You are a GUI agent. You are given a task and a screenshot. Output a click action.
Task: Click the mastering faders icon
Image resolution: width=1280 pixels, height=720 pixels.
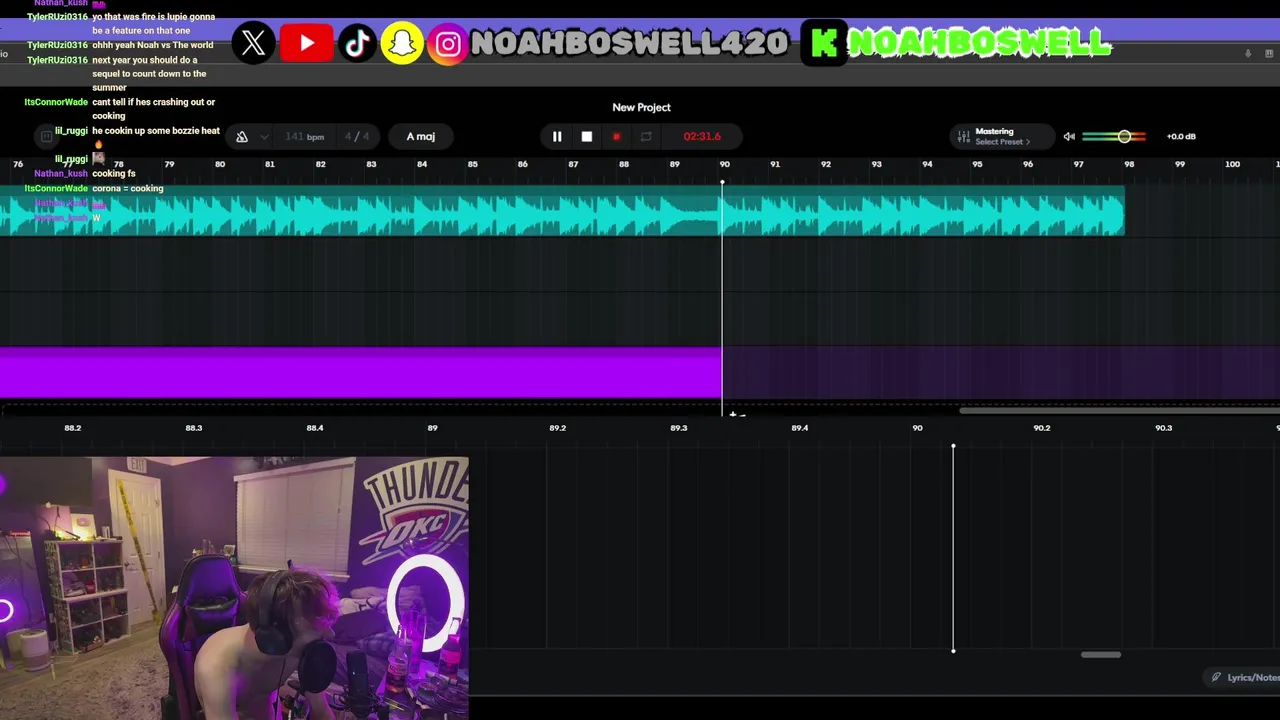963,136
